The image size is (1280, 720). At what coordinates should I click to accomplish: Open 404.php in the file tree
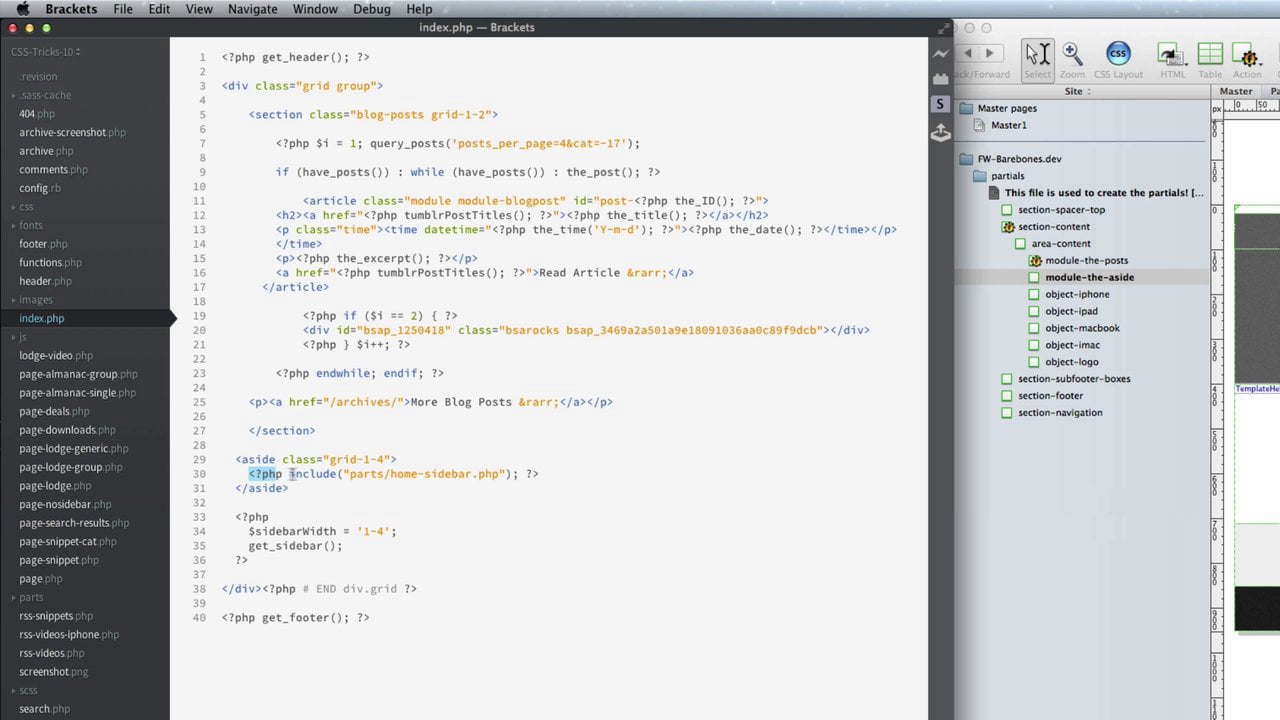[x=37, y=114]
